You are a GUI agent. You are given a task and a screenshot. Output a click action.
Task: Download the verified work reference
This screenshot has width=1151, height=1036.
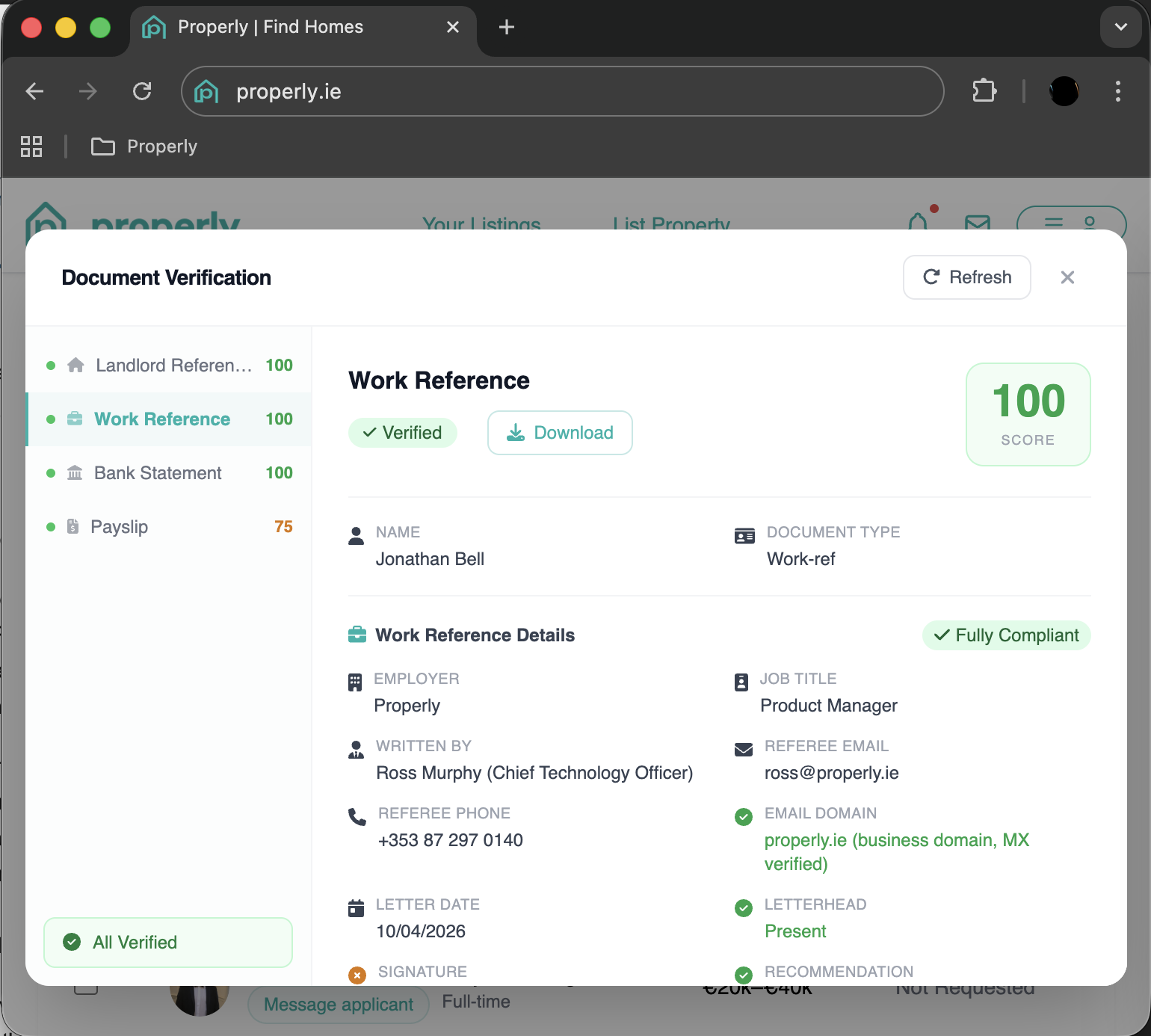(560, 433)
